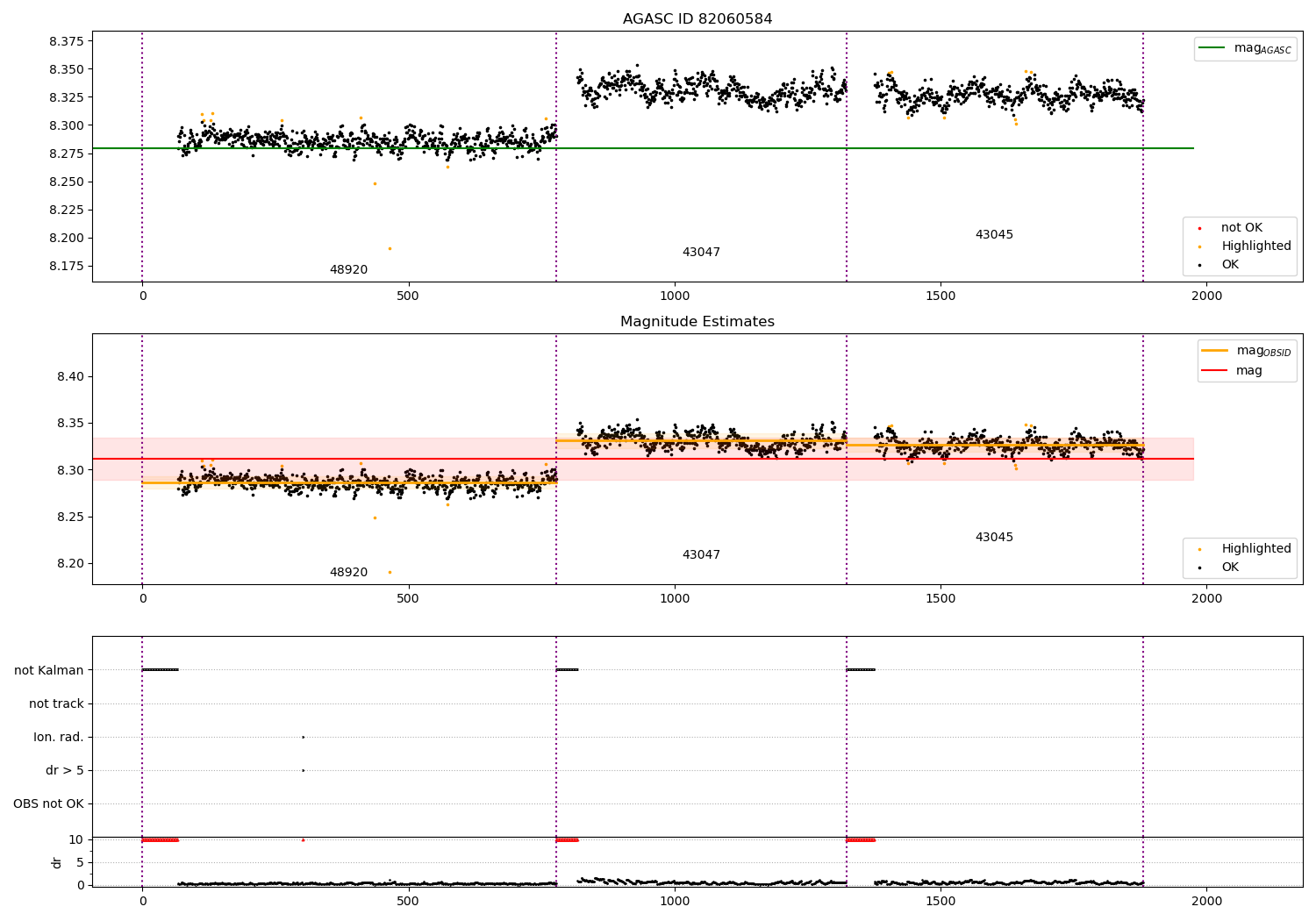The width and height of the screenshot is (1316, 921).
Task: Click the single marker on Ion. rad. row
Action: point(303,738)
